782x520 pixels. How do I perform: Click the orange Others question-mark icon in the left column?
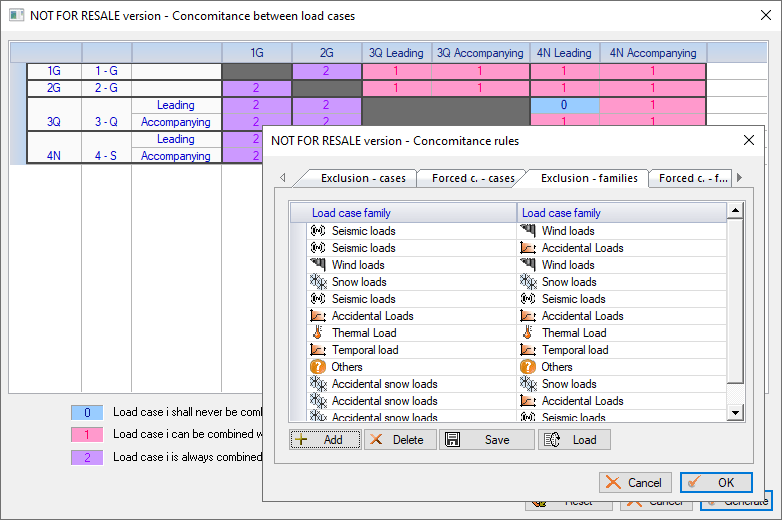tap(318, 367)
